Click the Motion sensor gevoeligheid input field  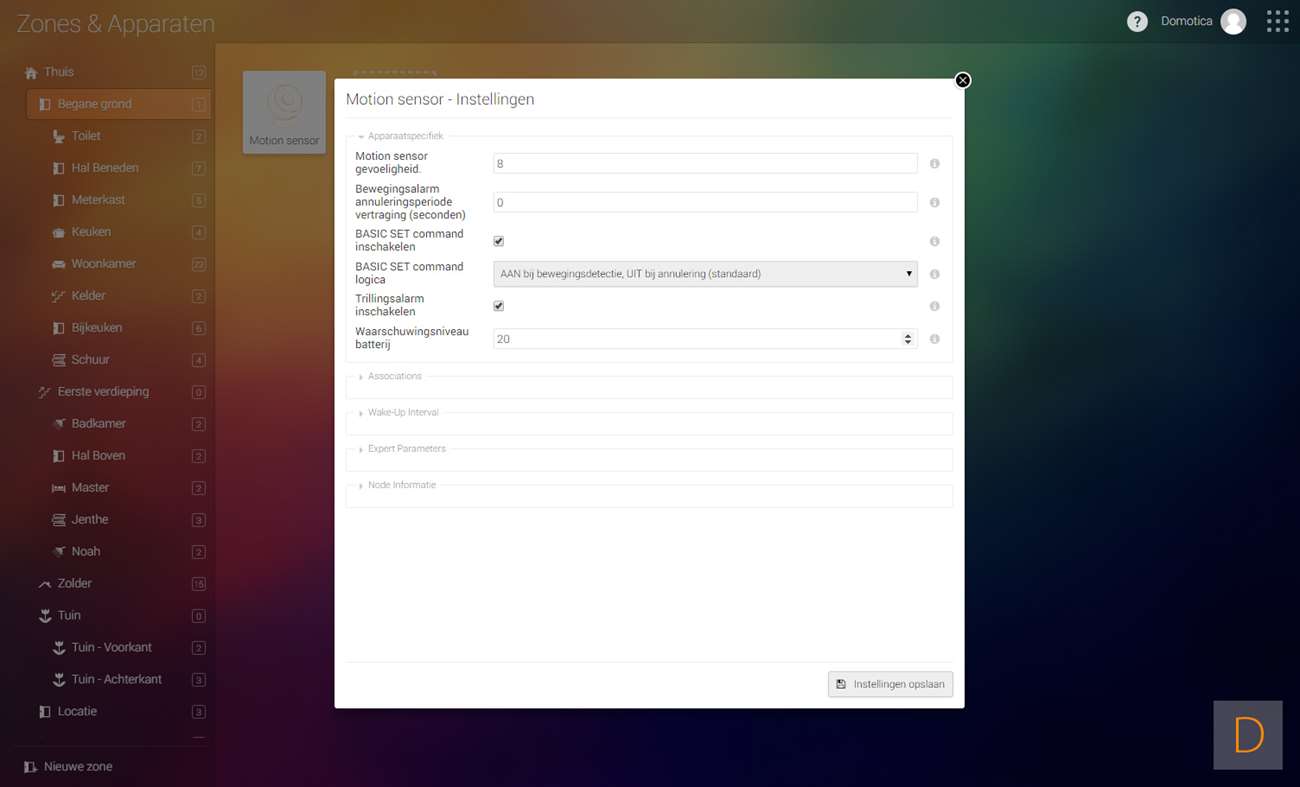705,163
